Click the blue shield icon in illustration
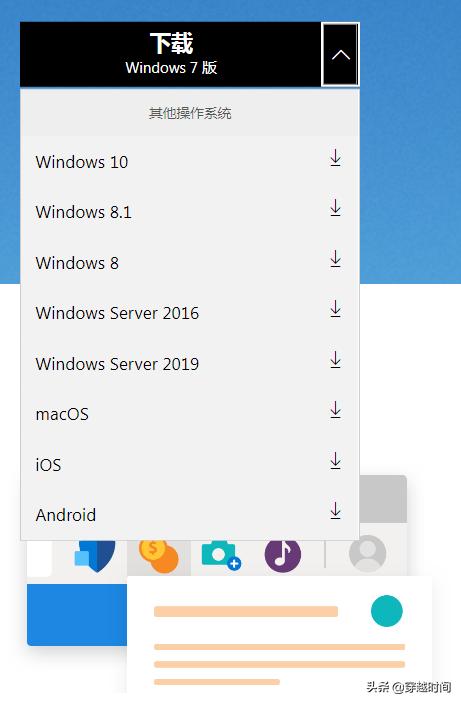Screen dimensions: 461x703 click(95, 556)
